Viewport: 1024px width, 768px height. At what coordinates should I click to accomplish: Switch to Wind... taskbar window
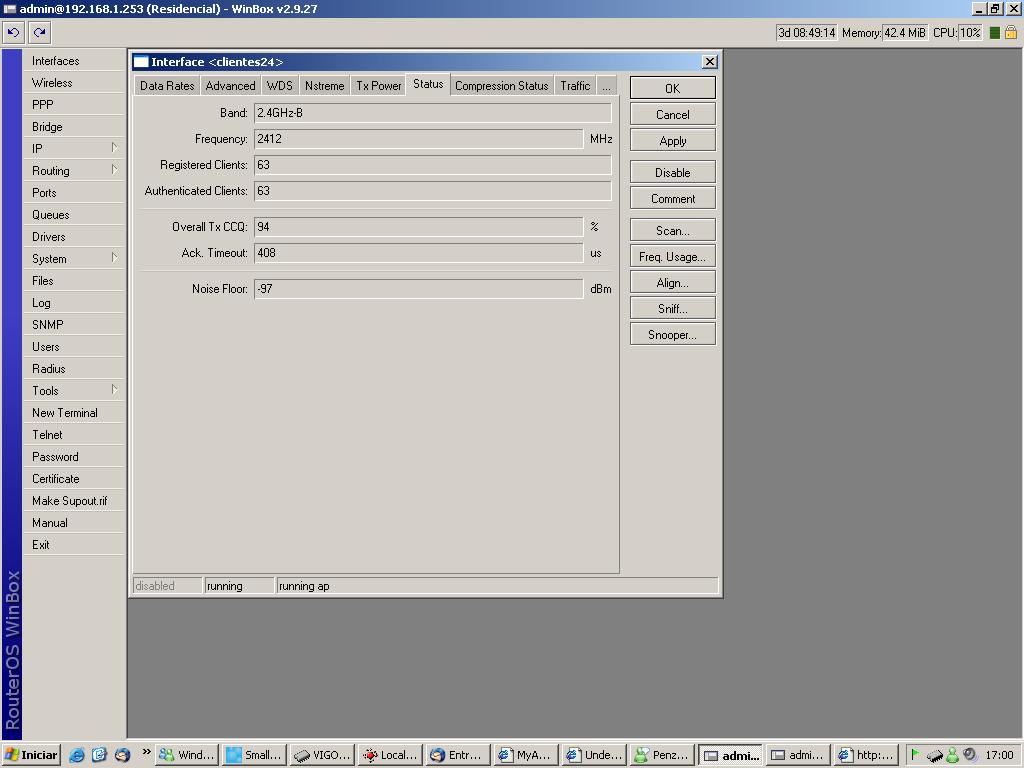tap(187, 755)
